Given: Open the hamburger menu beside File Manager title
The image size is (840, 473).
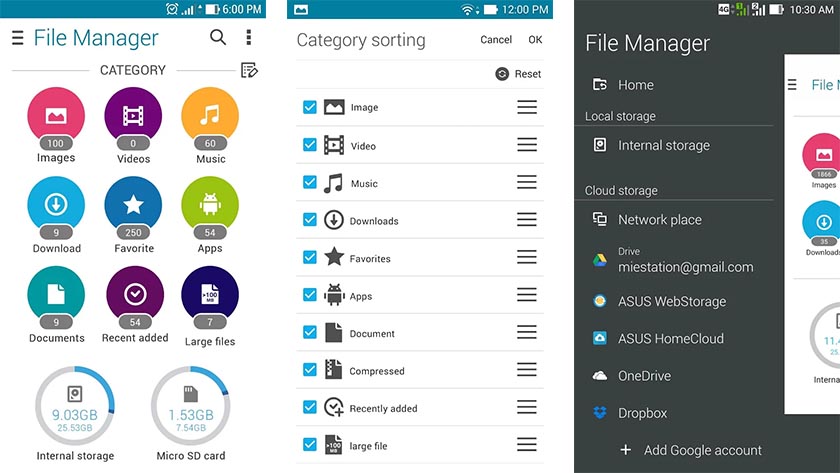Looking at the screenshot, I should [17, 38].
